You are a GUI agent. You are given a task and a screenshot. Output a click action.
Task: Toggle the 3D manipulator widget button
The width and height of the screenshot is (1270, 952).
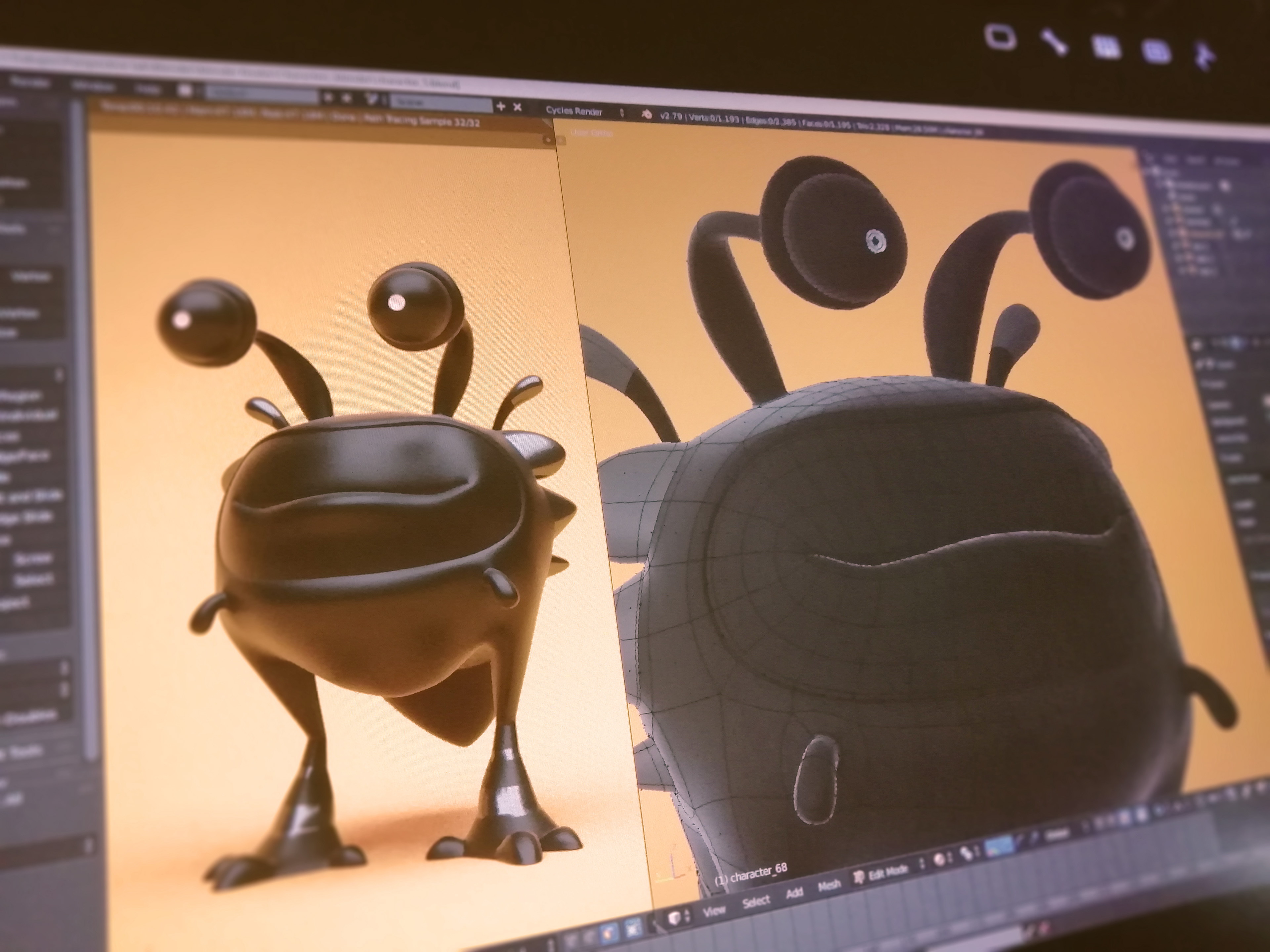[999, 847]
